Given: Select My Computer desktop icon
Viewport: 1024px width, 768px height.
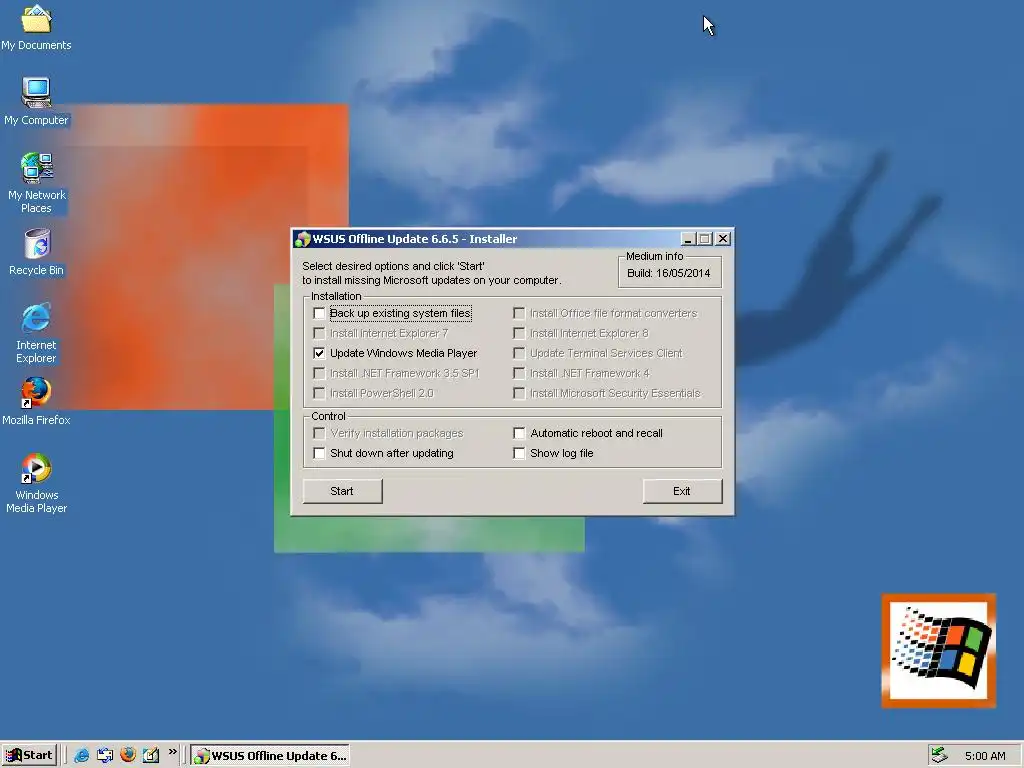Looking at the screenshot, I should click(36, 102).
